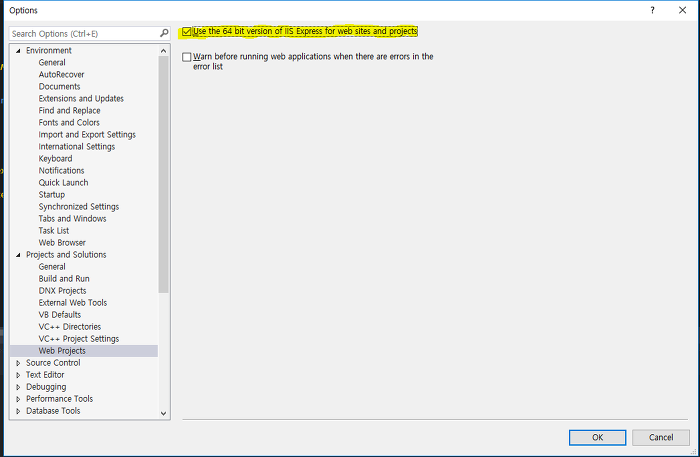
Task: Open Synchronized Settings
Action: [79, 207]
